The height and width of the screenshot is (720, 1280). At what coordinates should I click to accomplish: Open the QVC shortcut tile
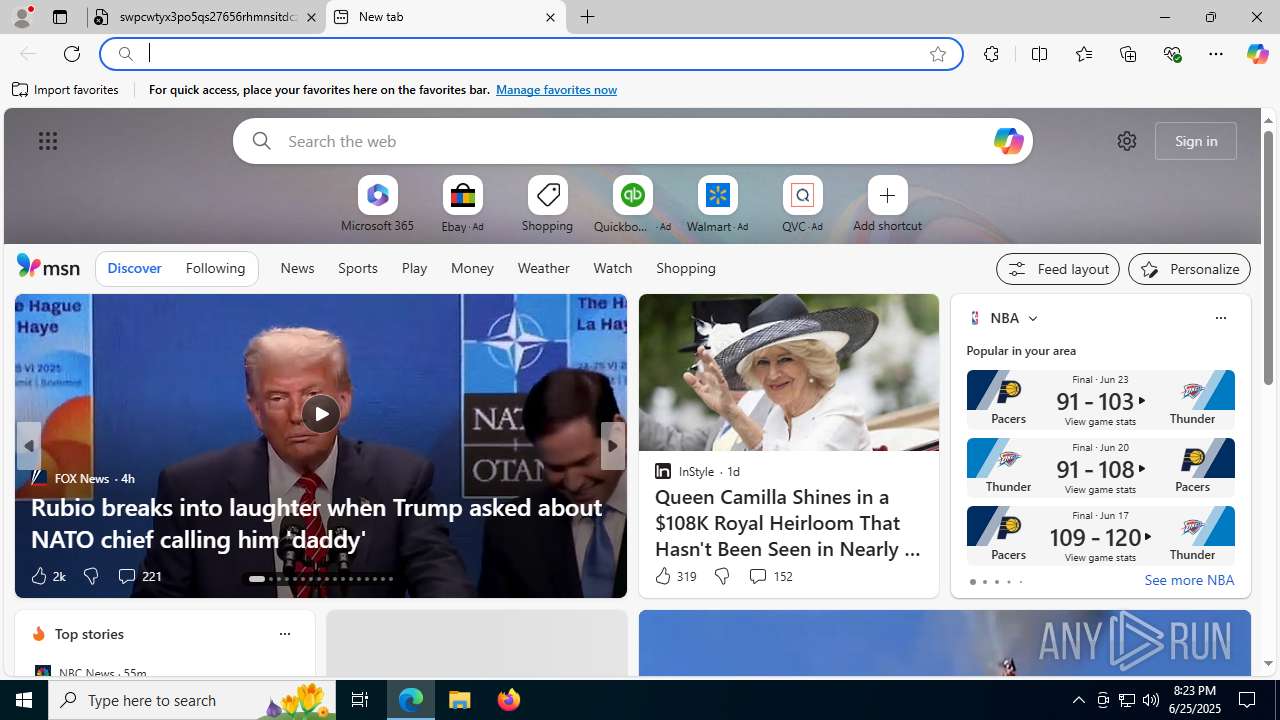[802, 205]
